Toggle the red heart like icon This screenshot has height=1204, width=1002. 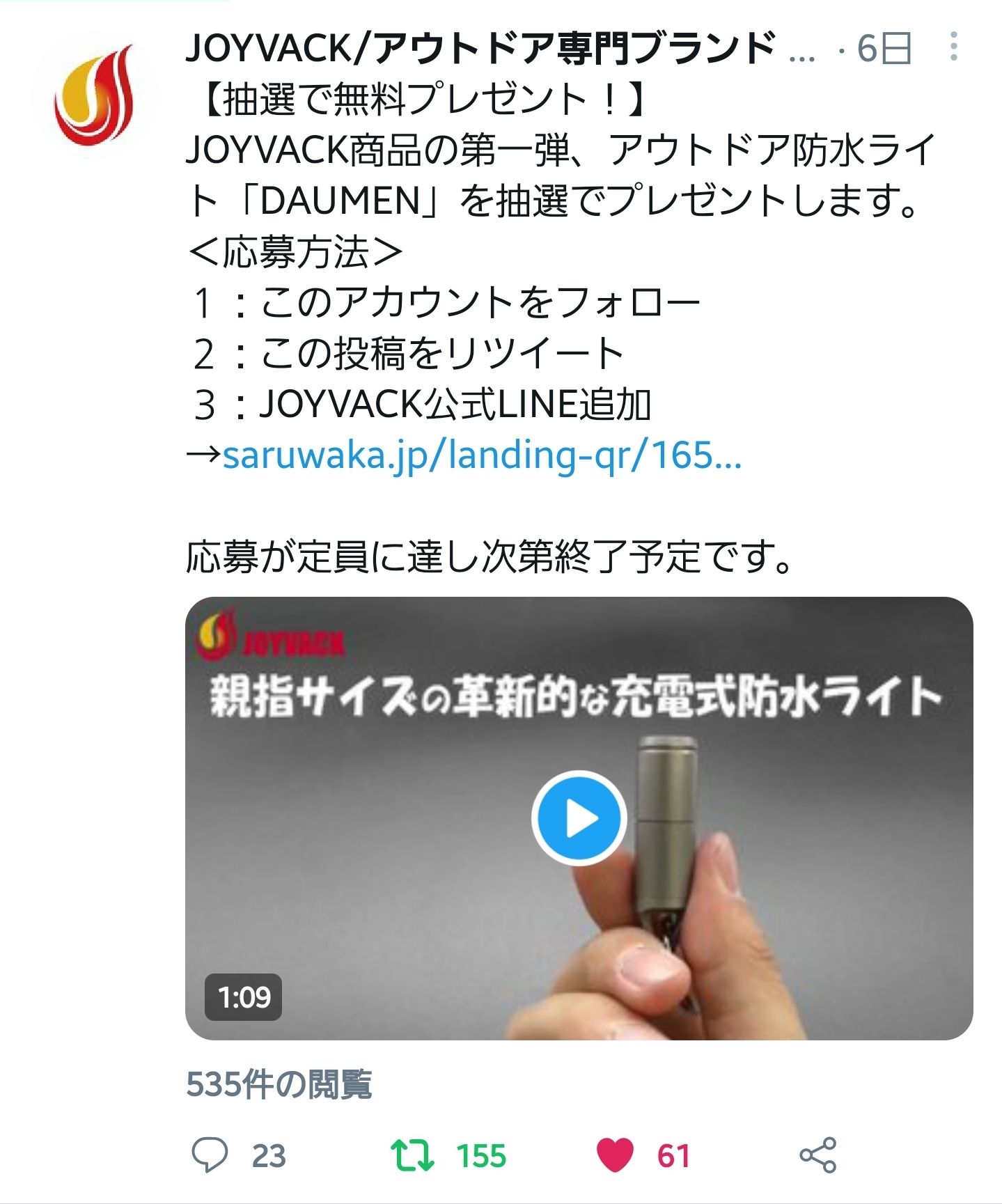tap(616, 1155)
